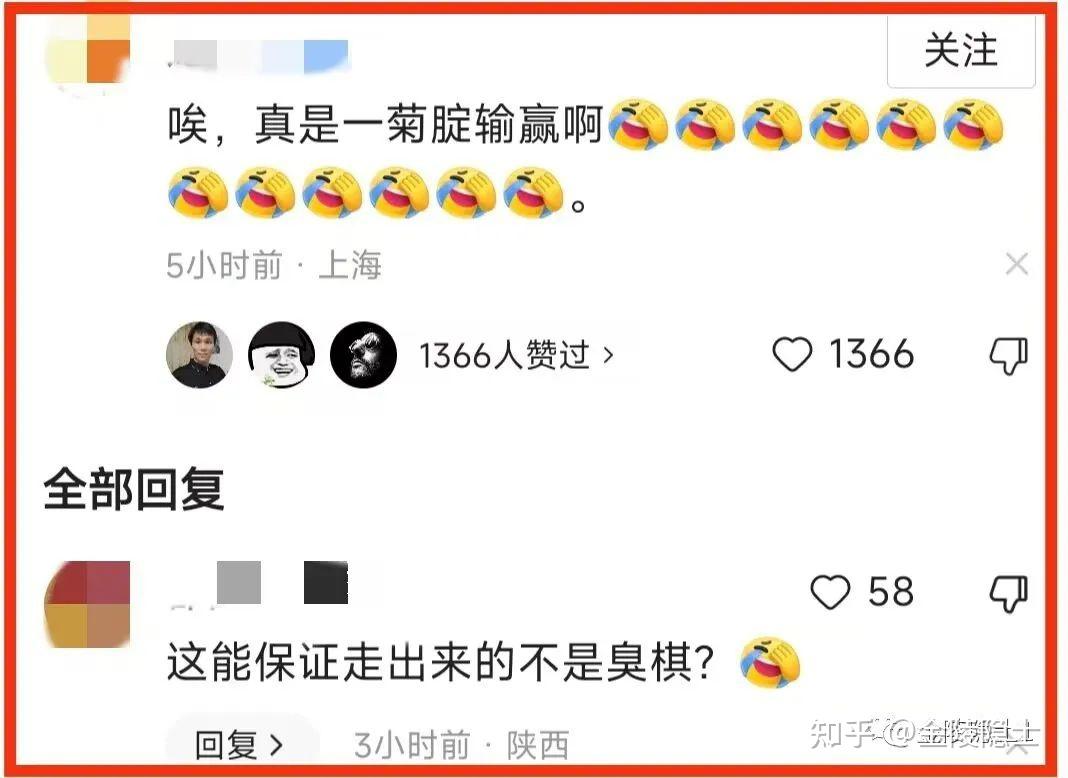Select the 全部回复 section header

[134, 488]
